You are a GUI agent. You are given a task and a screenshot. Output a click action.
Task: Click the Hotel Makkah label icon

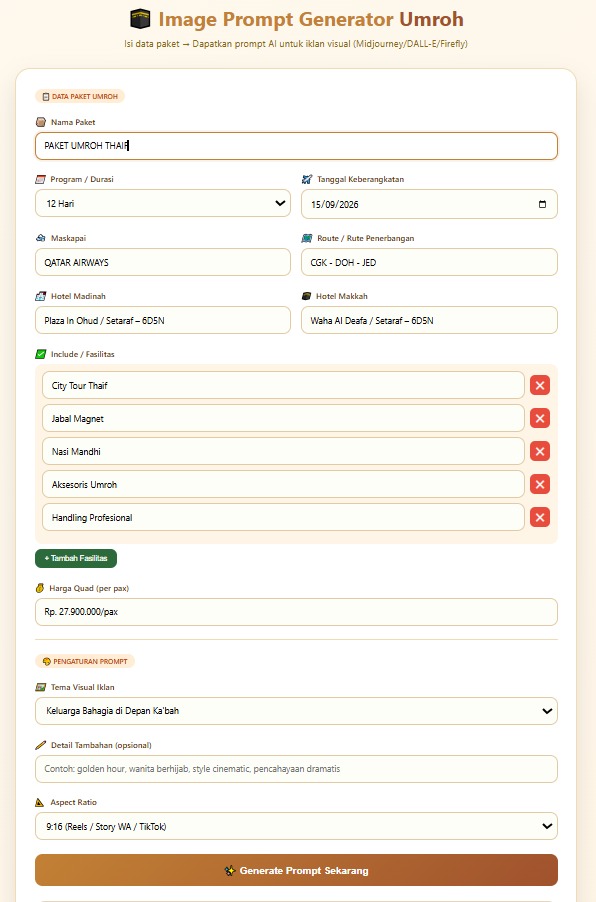click(307, 296)
